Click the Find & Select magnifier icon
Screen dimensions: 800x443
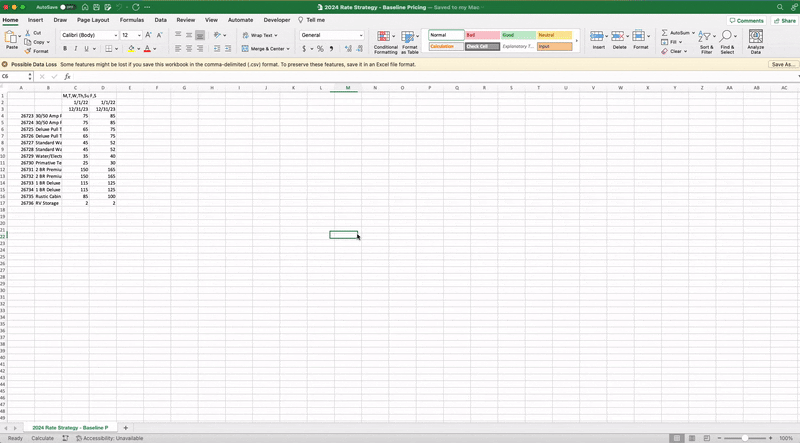727,38
